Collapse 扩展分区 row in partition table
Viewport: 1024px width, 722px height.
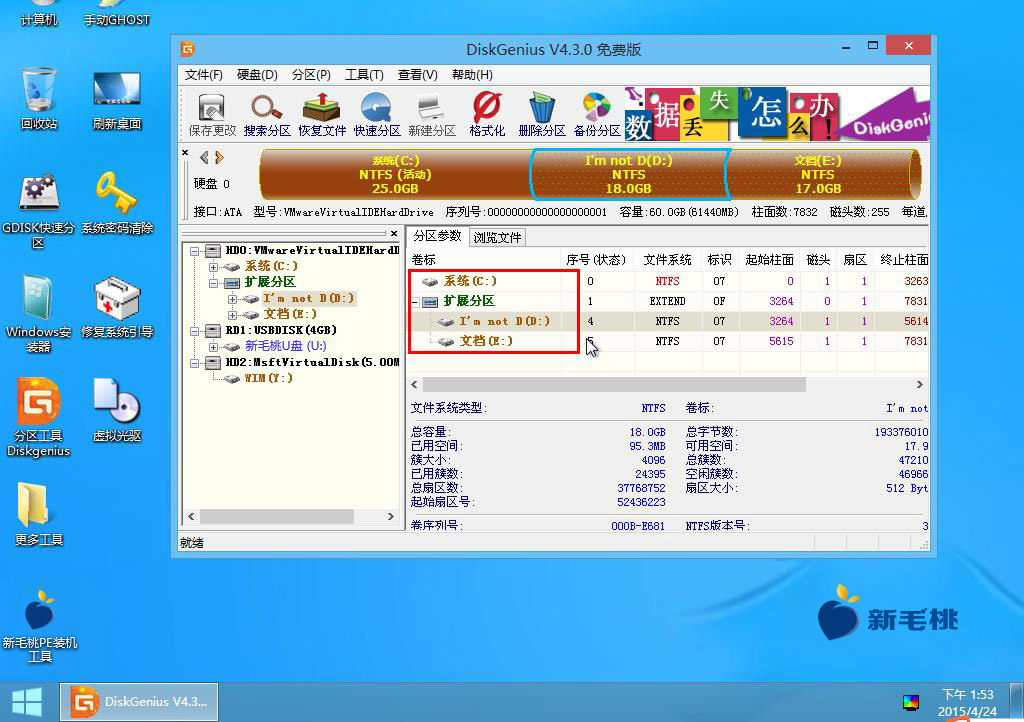(x=415, y=302)
